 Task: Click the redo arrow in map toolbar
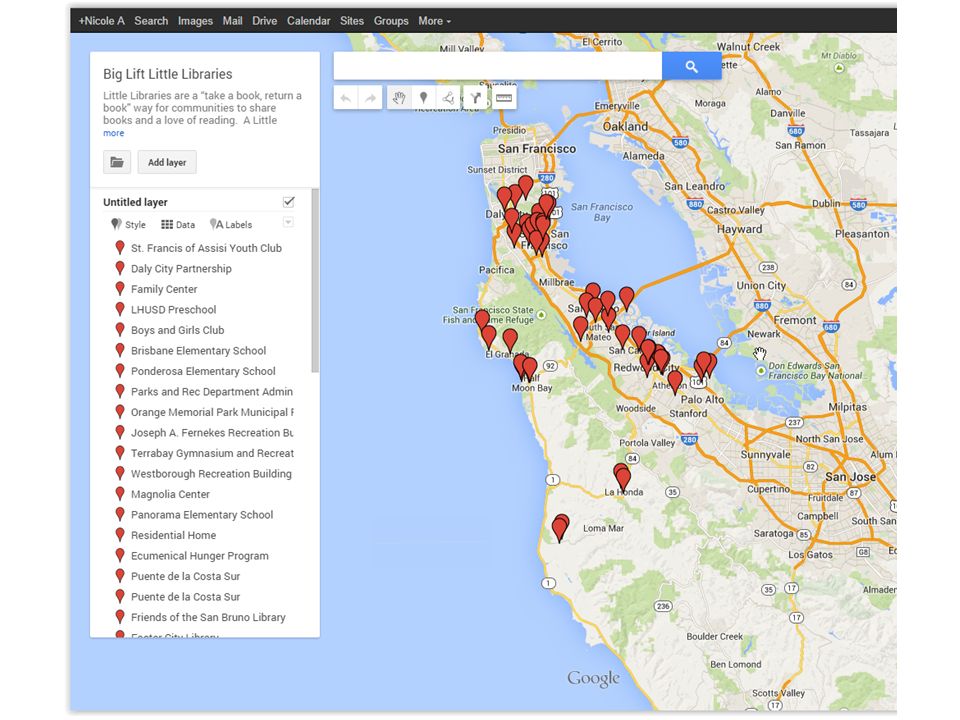pos(370,98)
